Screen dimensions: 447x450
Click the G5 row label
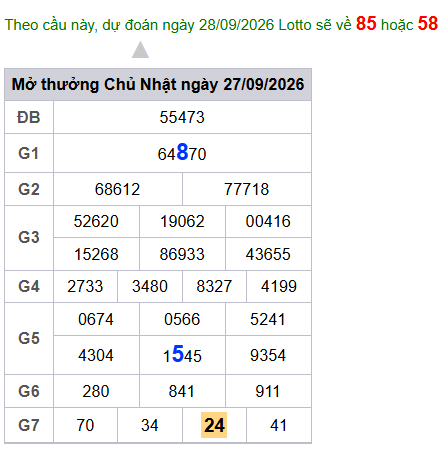point(29,338)
